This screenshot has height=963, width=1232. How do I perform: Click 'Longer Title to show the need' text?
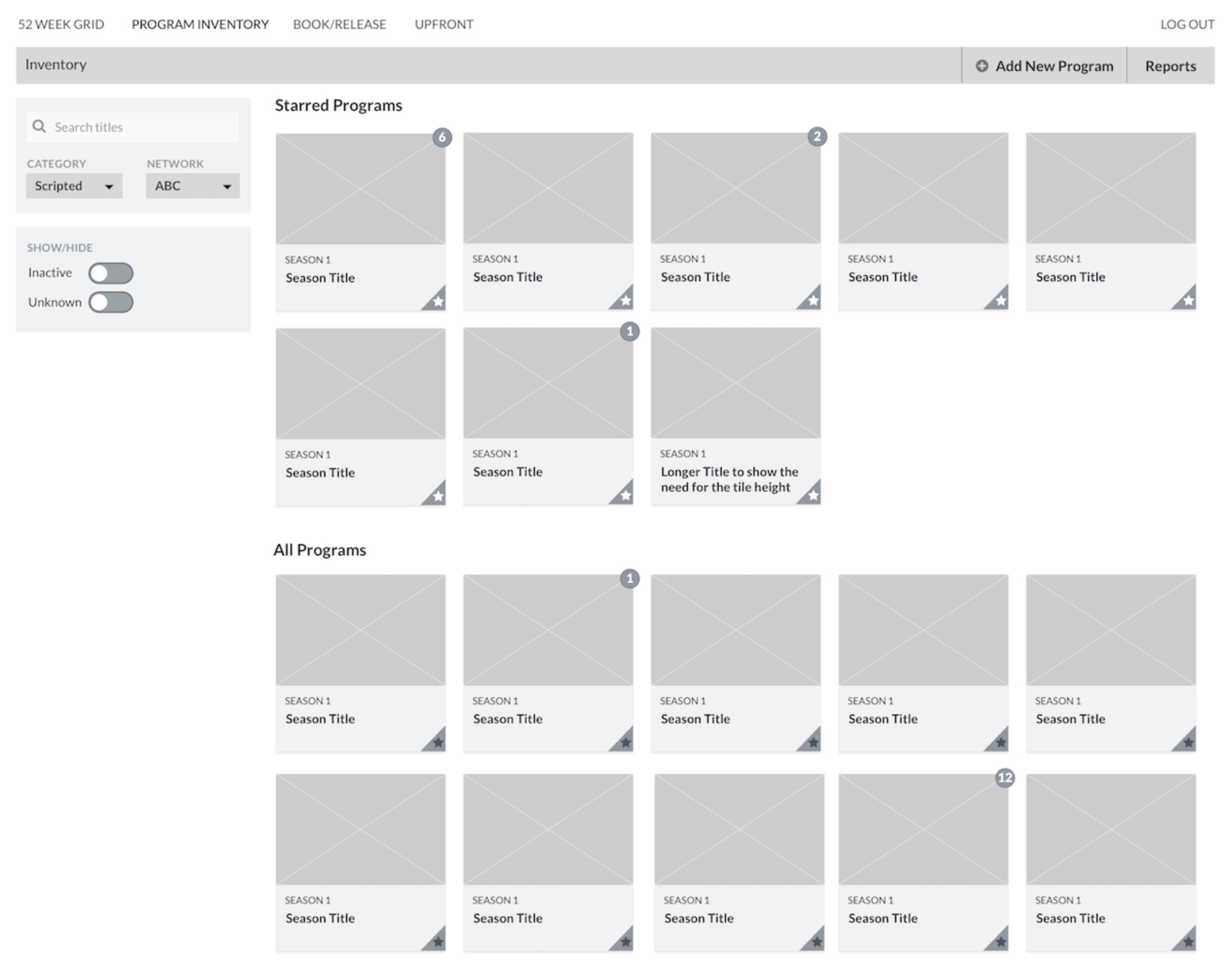(729, 479)
